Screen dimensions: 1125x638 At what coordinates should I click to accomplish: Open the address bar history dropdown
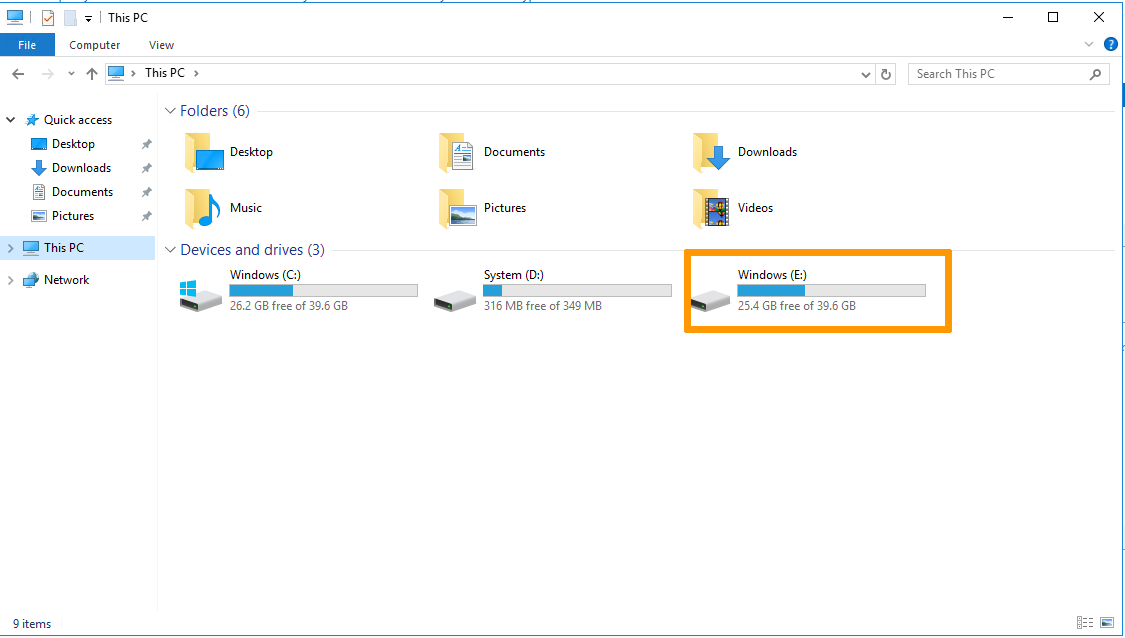tap(866, 73)
